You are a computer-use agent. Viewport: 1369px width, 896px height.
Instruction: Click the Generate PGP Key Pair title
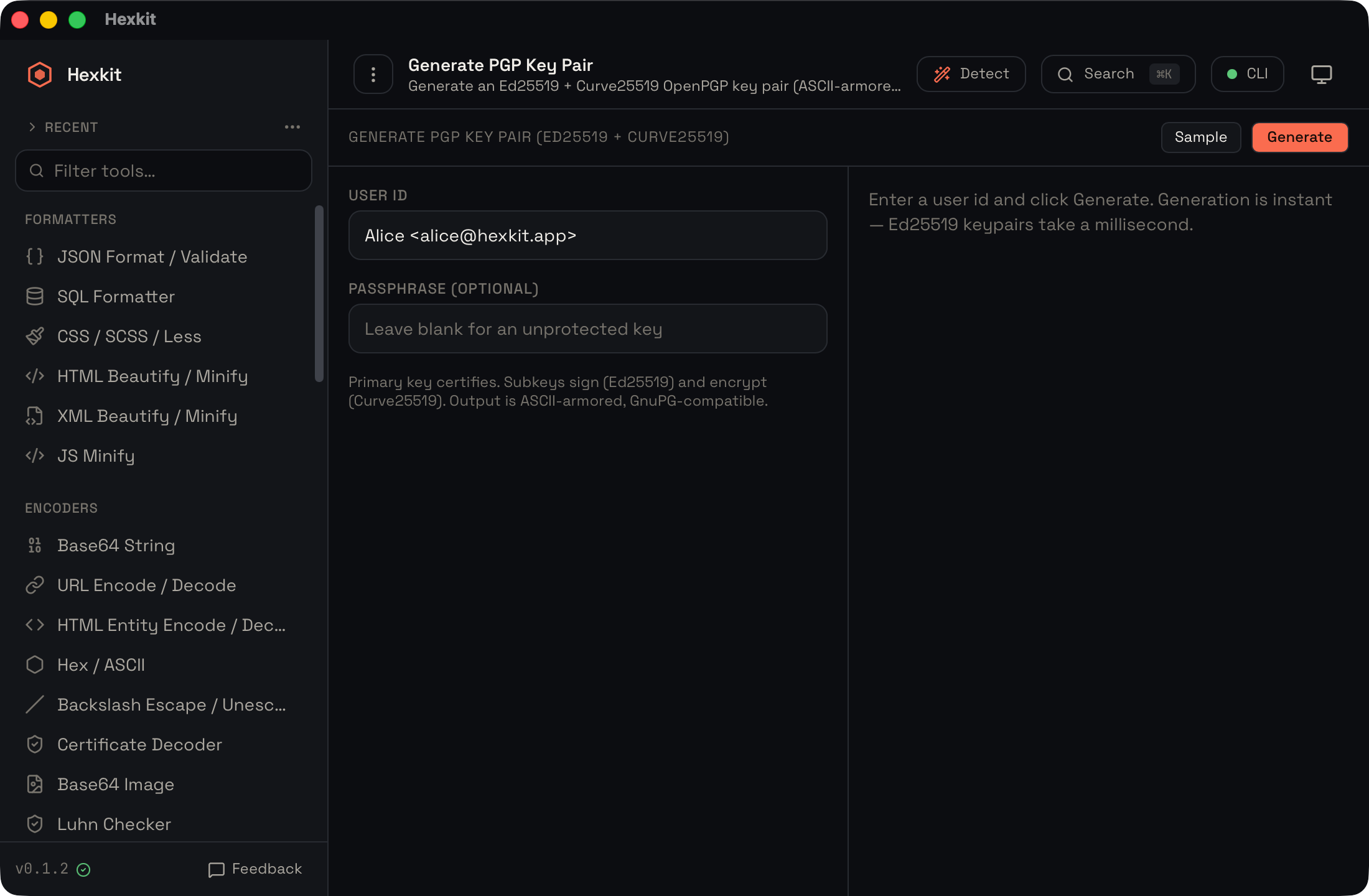(500, 65)
